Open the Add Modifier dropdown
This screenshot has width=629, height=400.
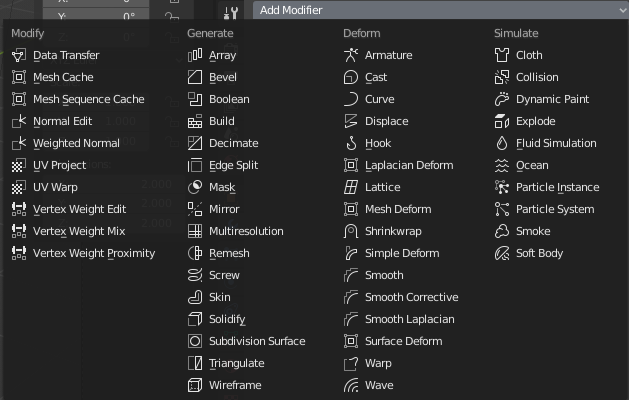click(x=430, y=10)
